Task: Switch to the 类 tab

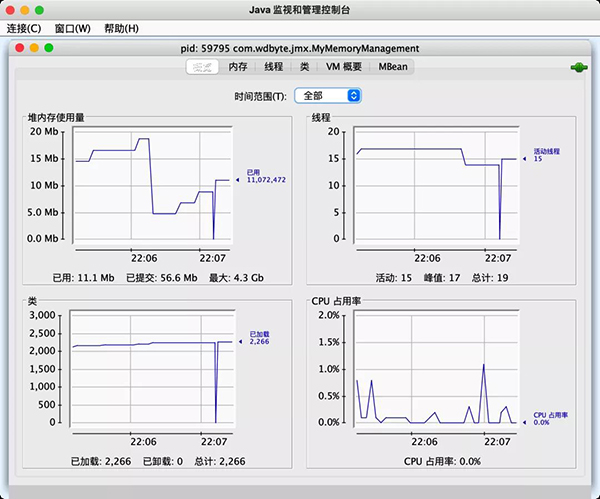Action: [x=305, y=67]
